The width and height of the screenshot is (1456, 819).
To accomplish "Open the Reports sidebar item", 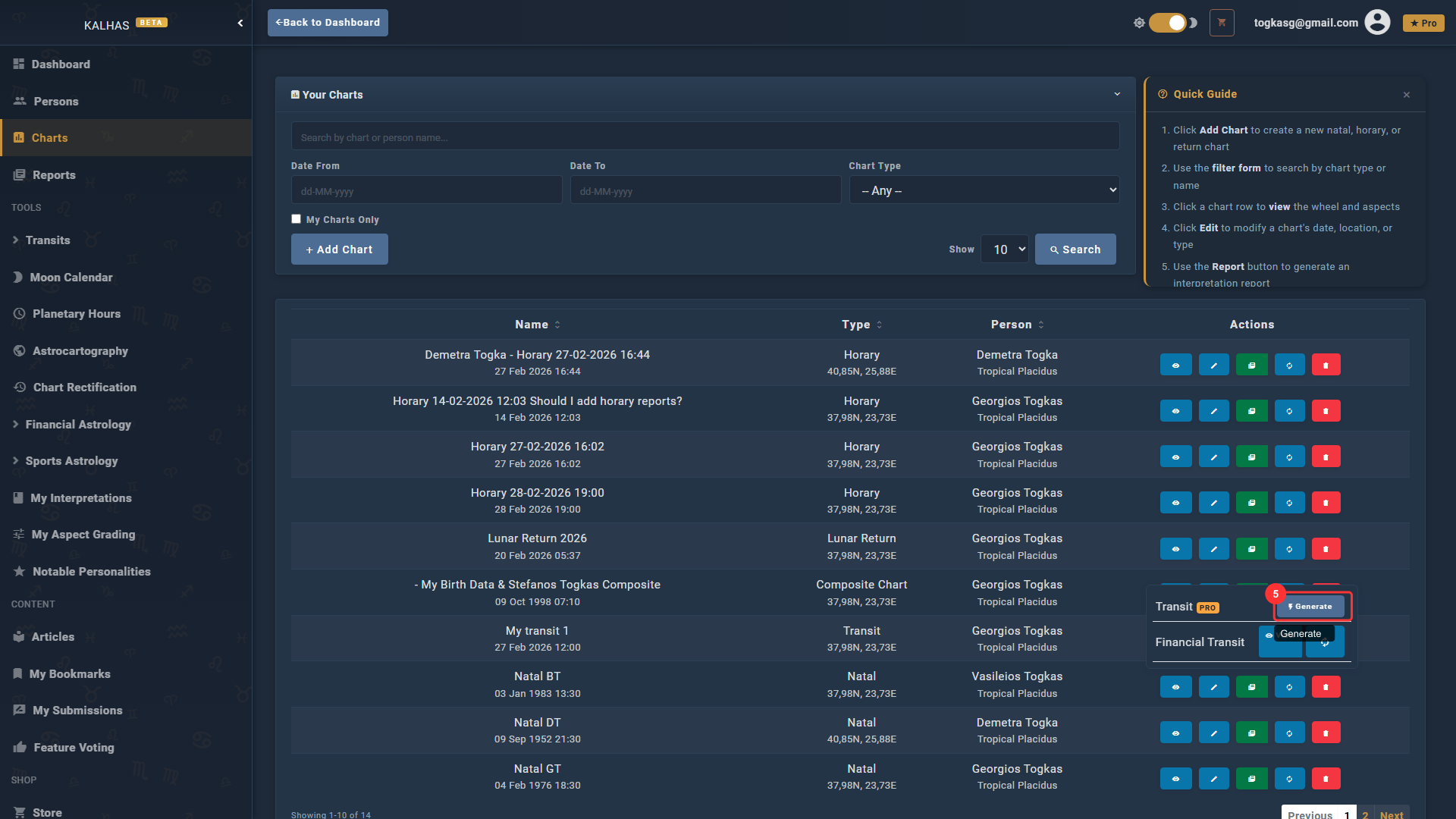I will click(x=54, y=175).
